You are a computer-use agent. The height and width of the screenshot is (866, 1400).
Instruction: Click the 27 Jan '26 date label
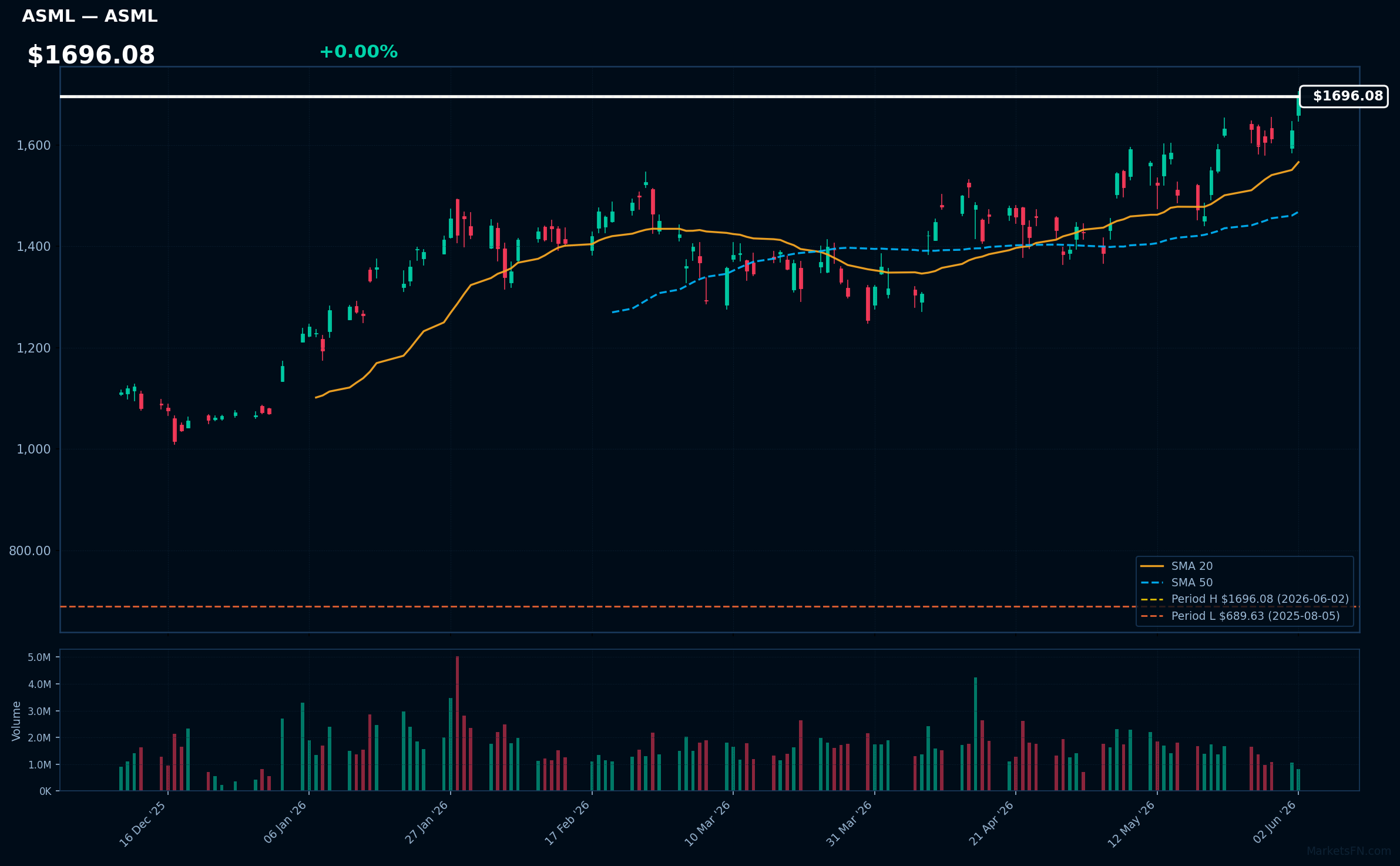(x=427, y=823)
